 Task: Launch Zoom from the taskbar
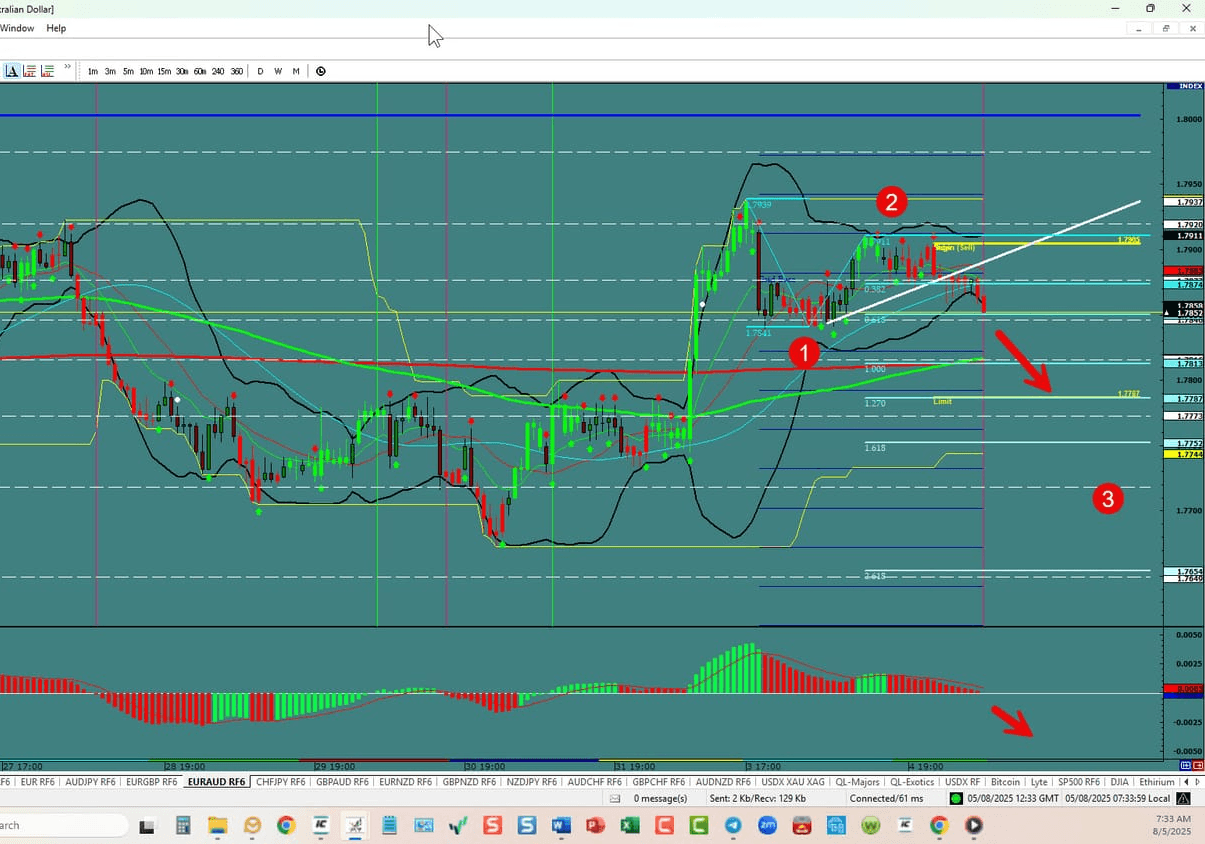point(767,827)
